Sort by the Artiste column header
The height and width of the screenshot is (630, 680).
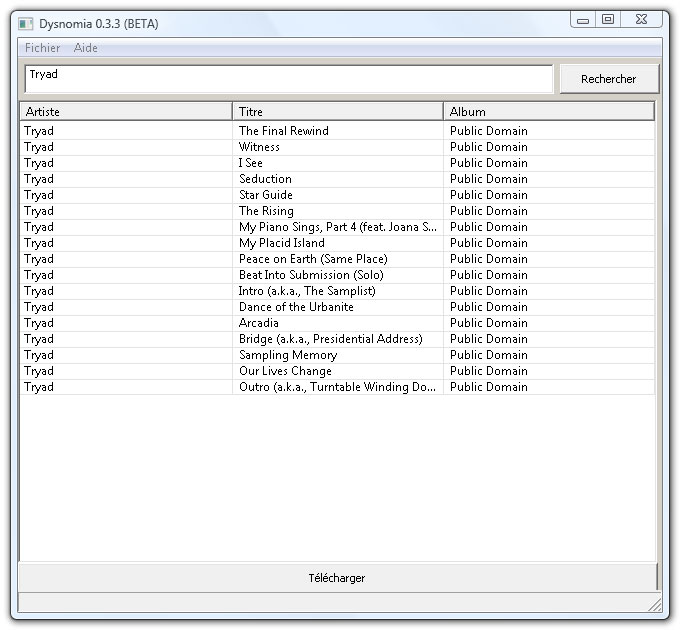click(126, 111)
